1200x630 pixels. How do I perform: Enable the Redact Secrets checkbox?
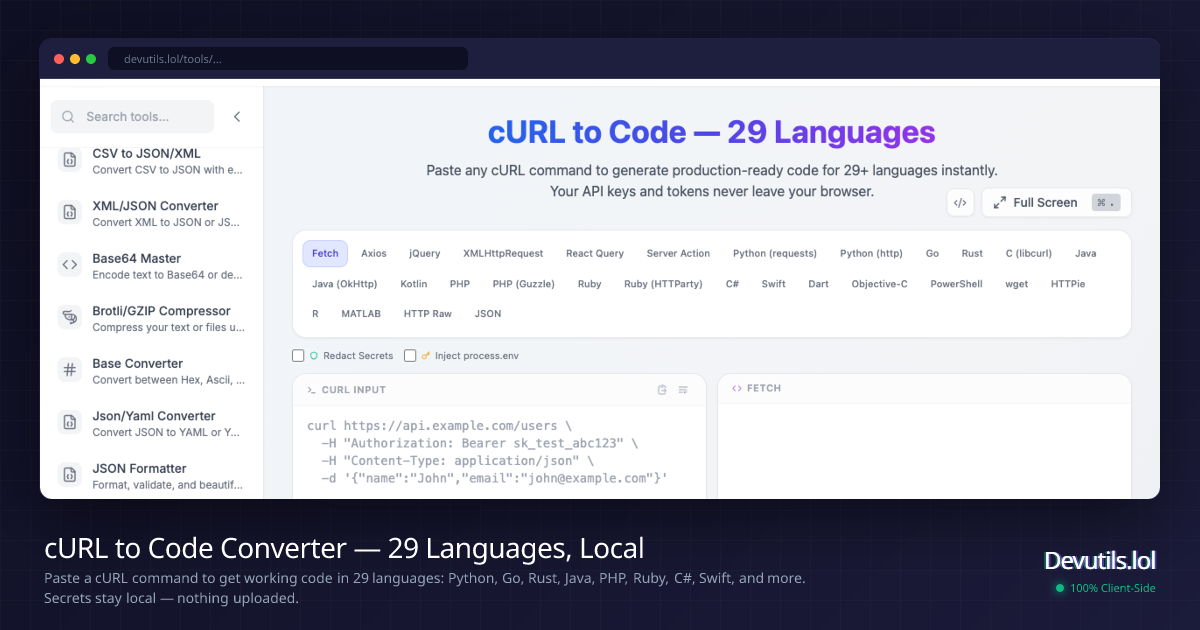tap(298, 355)
